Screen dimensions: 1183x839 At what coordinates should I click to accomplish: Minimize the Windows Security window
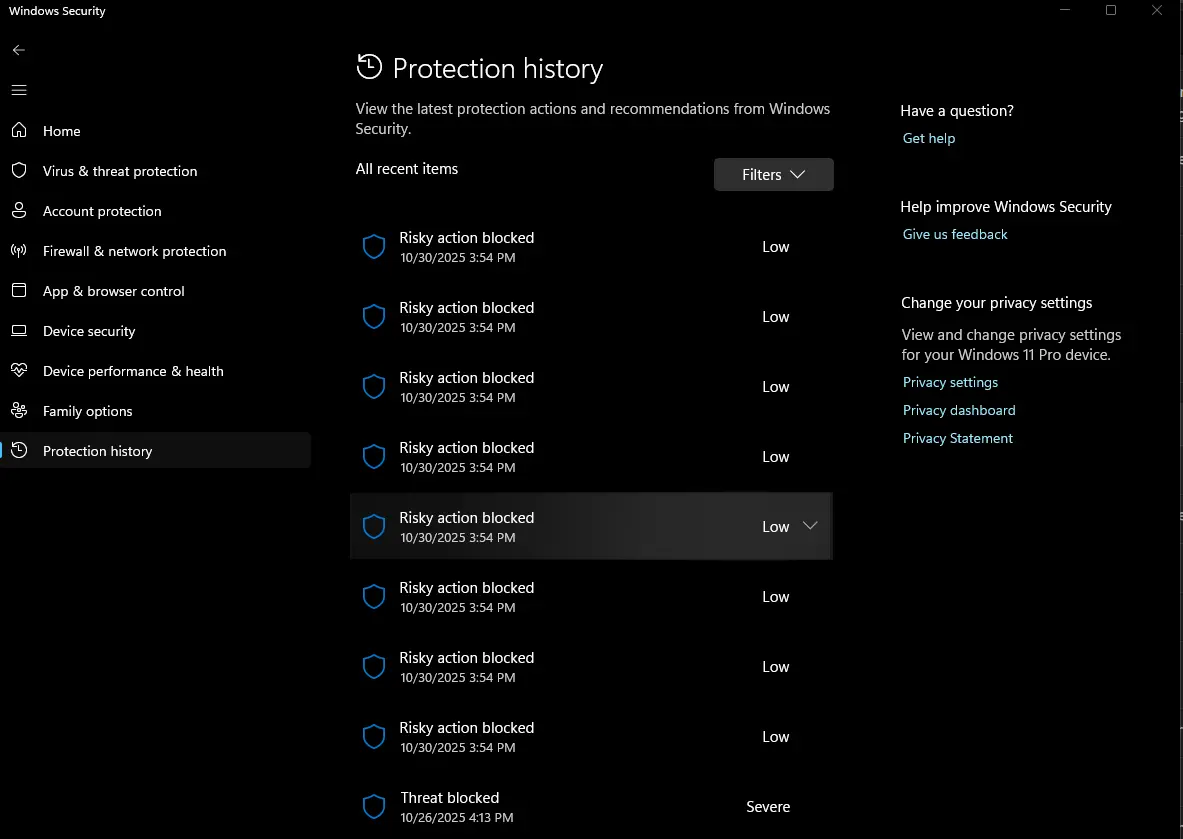1065,10
